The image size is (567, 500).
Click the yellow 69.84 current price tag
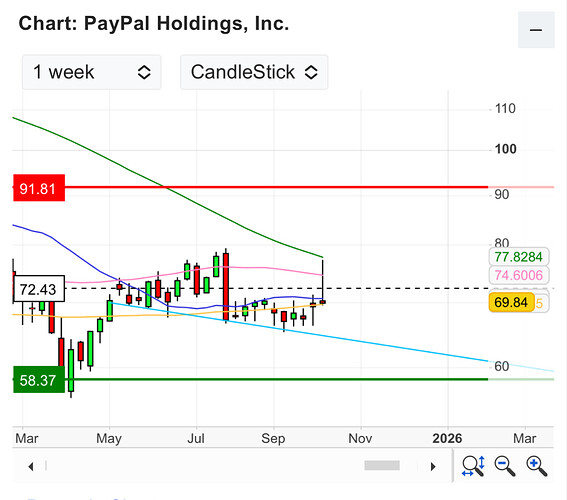(x=511, y=302)
